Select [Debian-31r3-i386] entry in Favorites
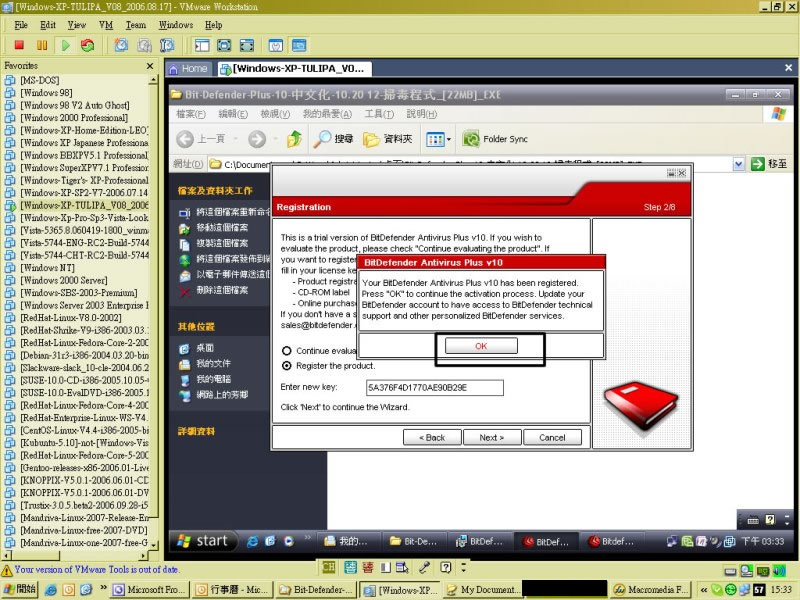Viewport: 800px width, 600px height. (84, 355)
